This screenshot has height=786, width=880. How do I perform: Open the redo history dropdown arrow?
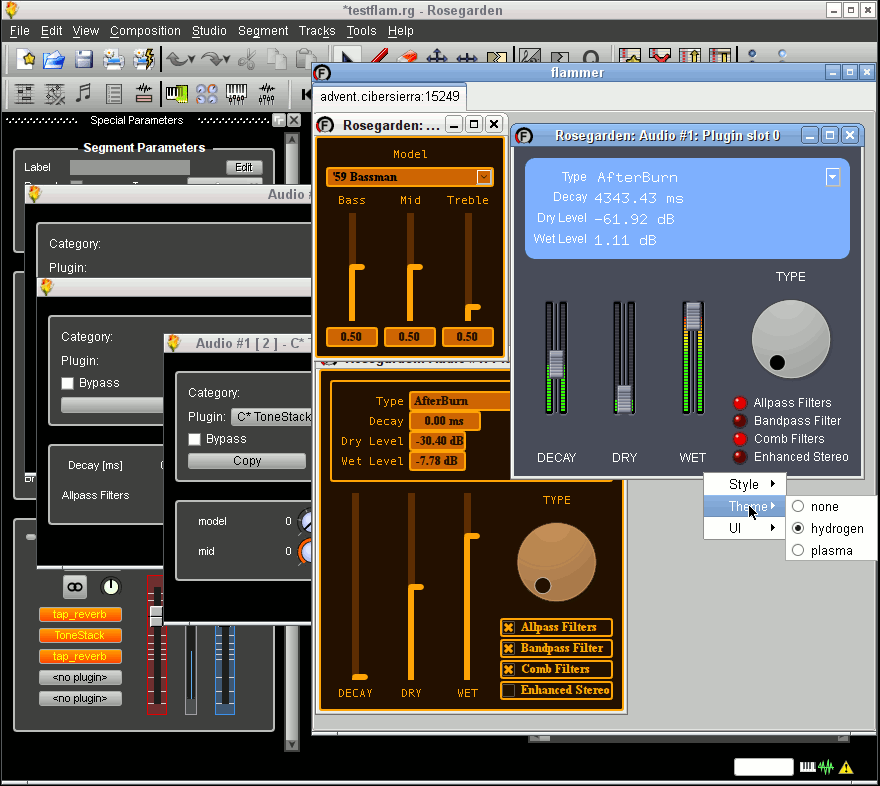pos(227,59)
